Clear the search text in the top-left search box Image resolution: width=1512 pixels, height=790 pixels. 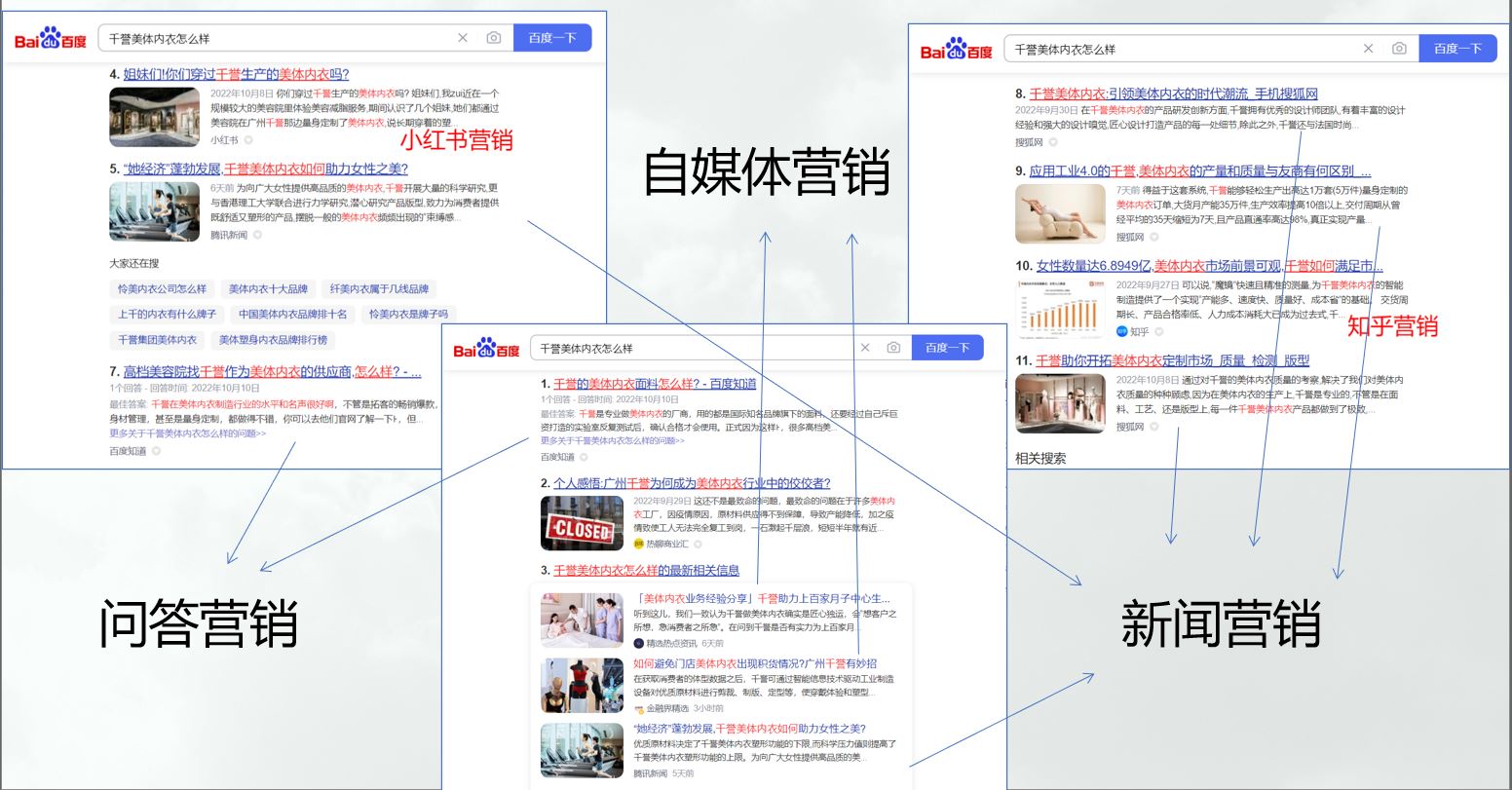click(x=463, y=38)
